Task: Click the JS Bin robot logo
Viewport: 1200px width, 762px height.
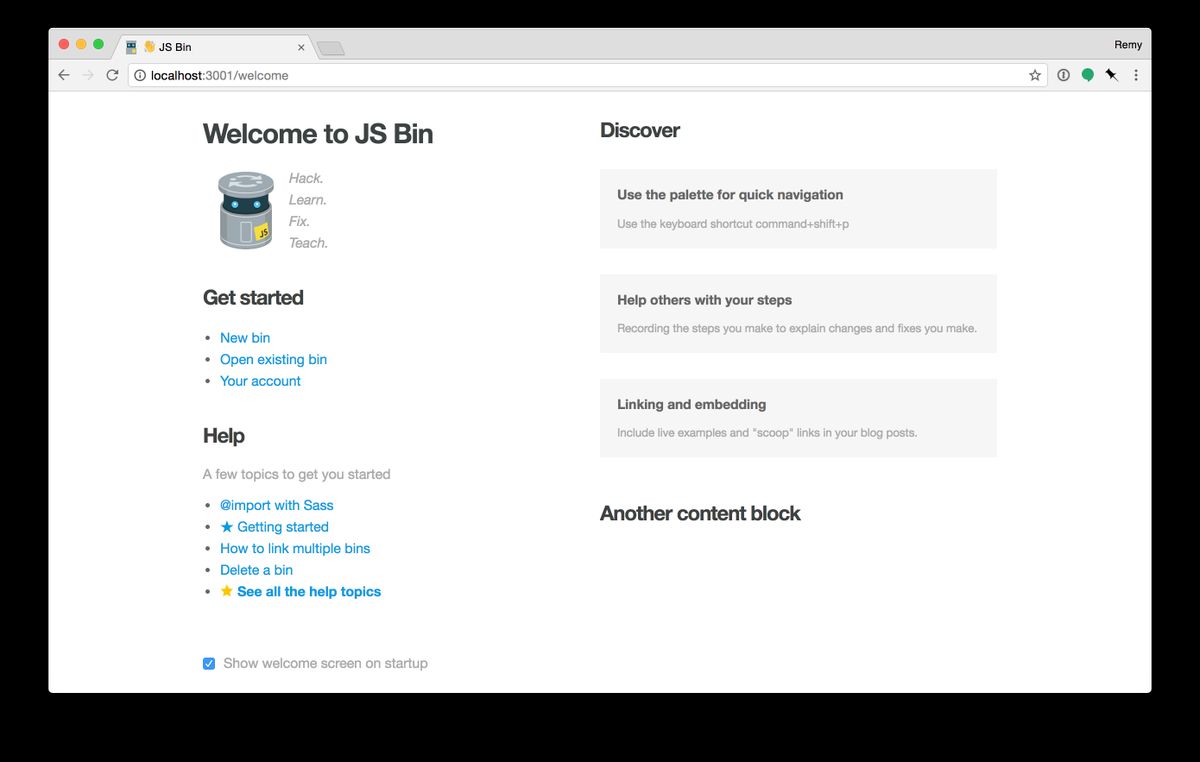Action: 246,210
